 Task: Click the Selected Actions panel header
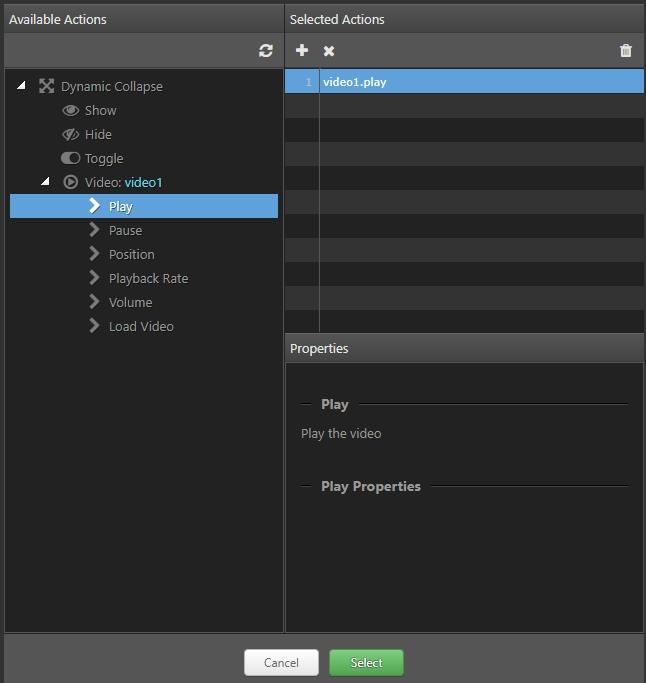click(x=464, y=20)
